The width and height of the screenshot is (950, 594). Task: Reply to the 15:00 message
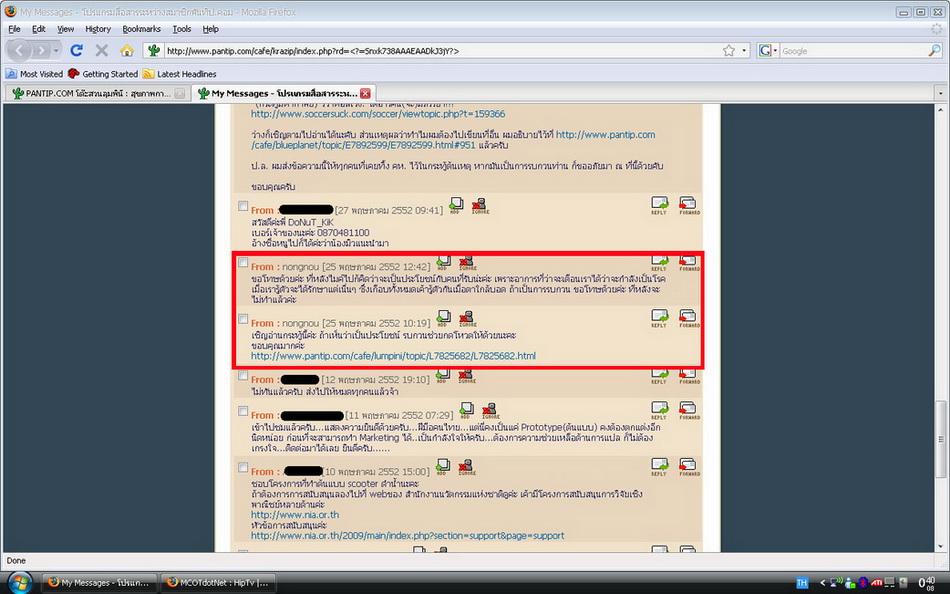point(659,466)
